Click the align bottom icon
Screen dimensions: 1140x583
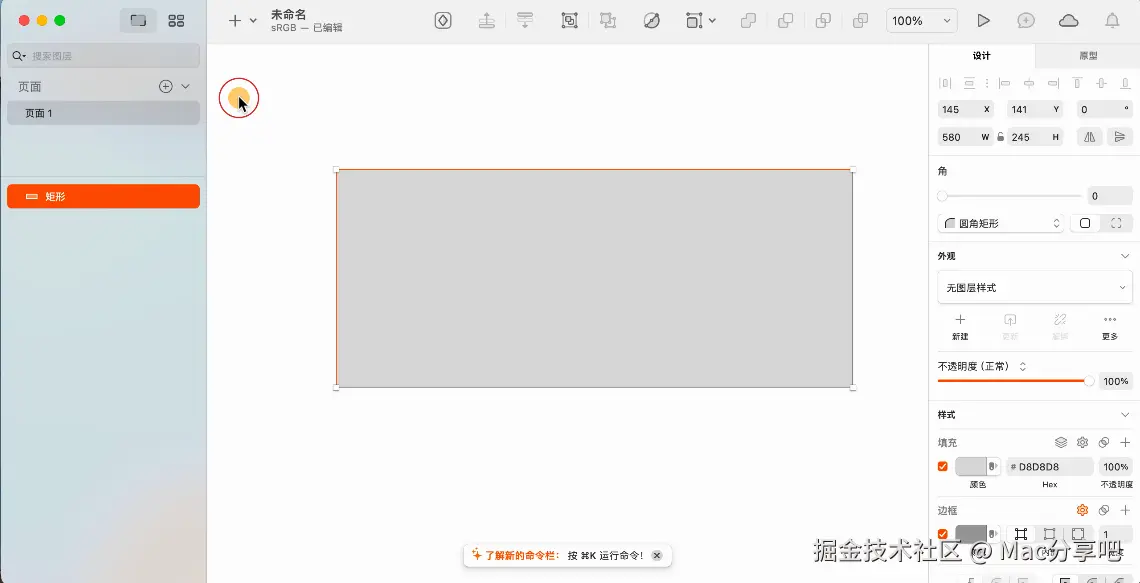pos(1125,83)
